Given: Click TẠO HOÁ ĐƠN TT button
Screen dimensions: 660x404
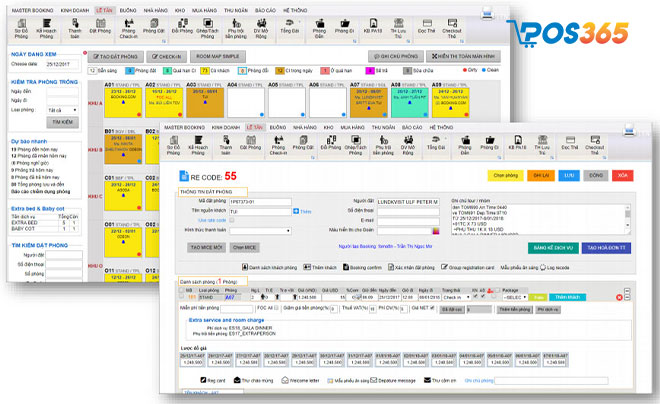Looking at the screenshot, I should (606, 248).
